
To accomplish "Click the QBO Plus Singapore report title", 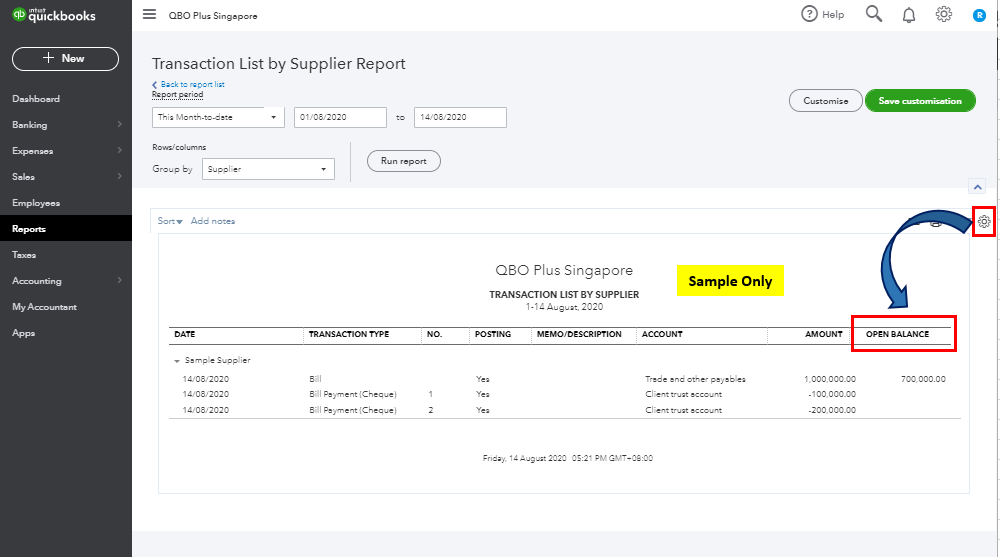I will tap(564, 271).
